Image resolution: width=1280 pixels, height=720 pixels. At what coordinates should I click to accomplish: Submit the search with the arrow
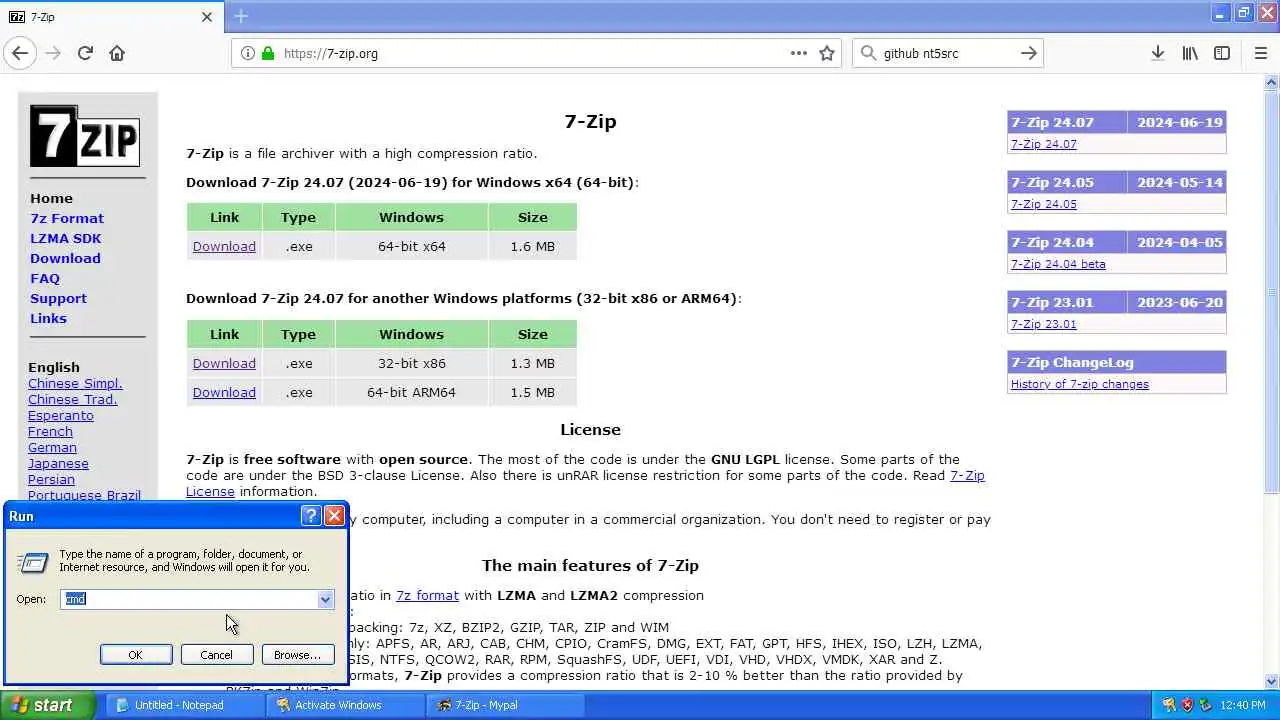click(1028, 53)
